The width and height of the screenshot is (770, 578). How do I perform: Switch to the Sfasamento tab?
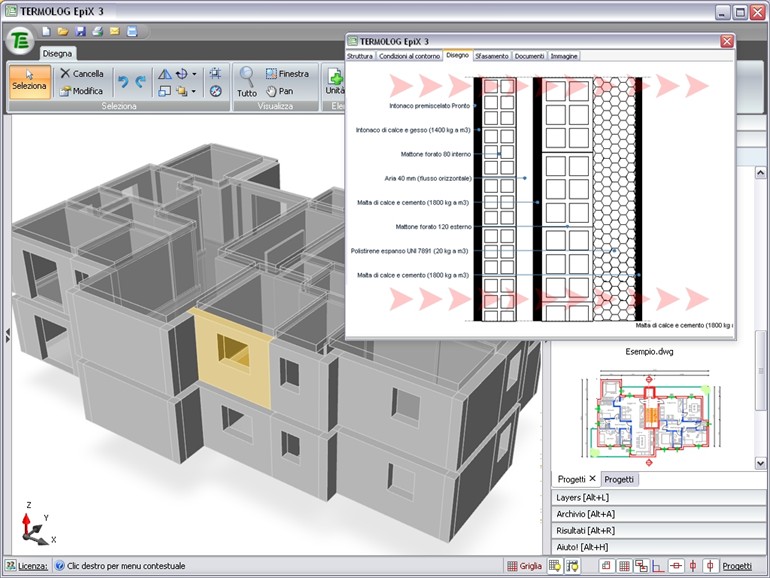(491, 56)
